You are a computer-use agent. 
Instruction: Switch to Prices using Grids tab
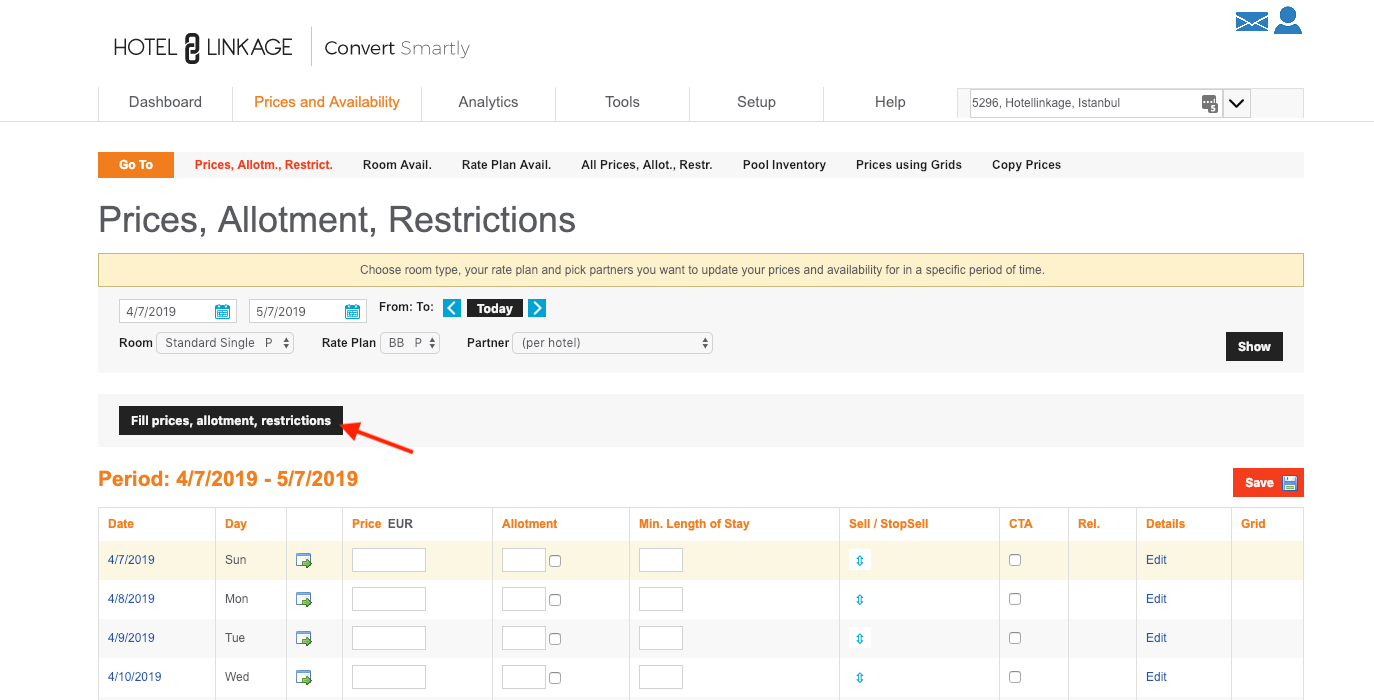click(909, 165)
